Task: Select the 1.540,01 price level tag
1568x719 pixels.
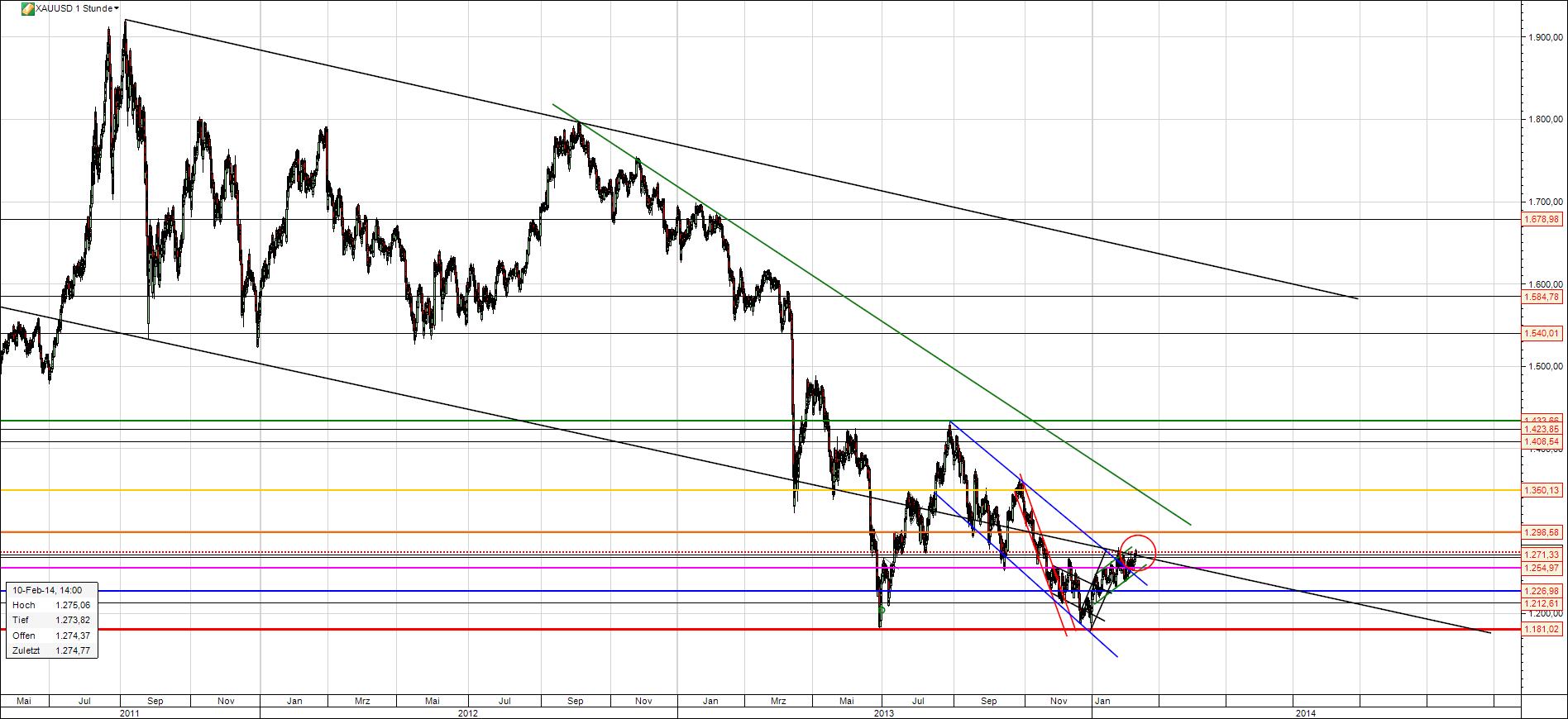Action: 1543,334
